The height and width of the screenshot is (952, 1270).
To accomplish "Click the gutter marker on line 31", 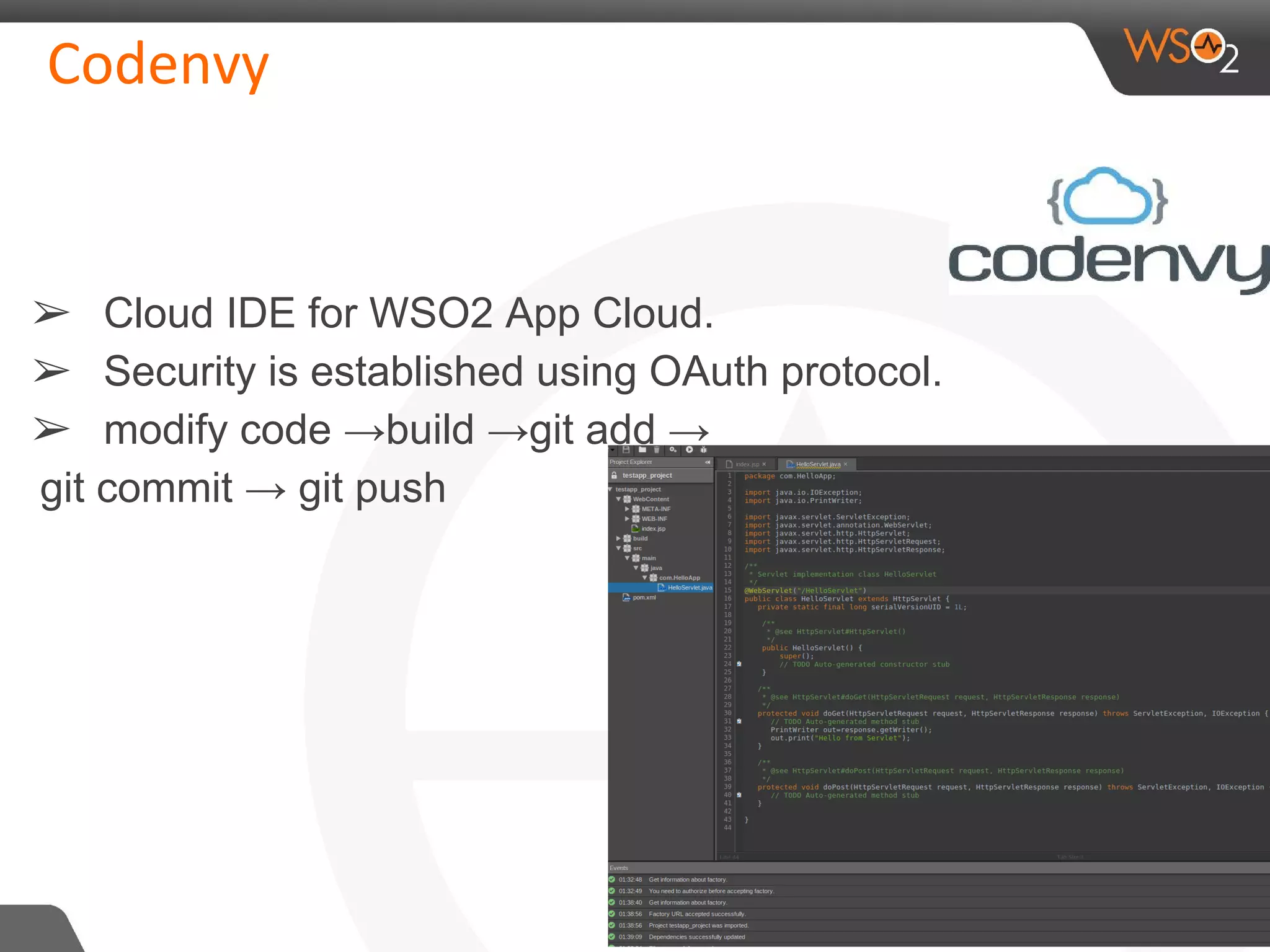I will pos(739,721).
